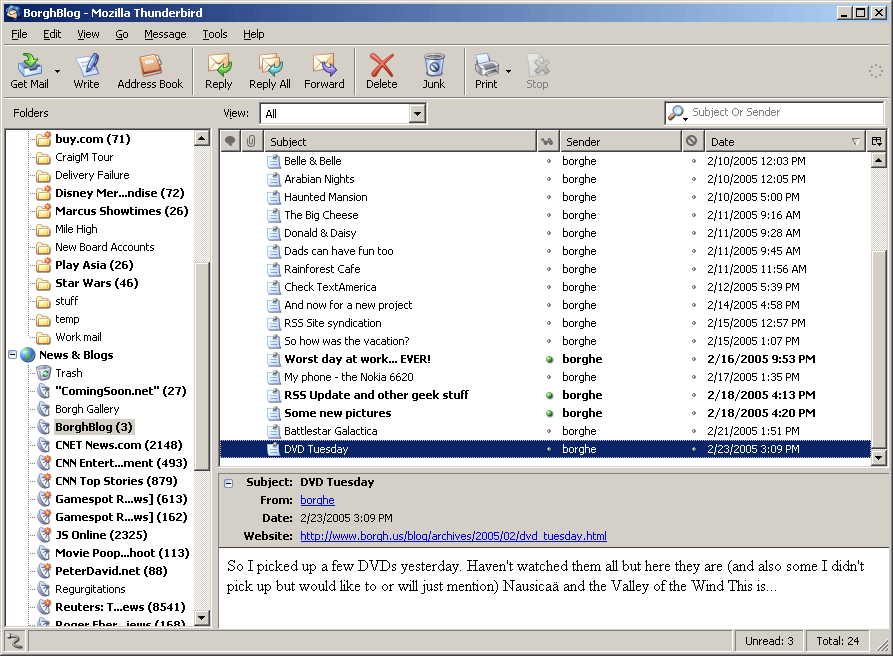Image resolution: width=893 pixels, height=656 pixels.
Task: Select the buy.com folder
Action: pyautogui.click(x=92, y=139)
